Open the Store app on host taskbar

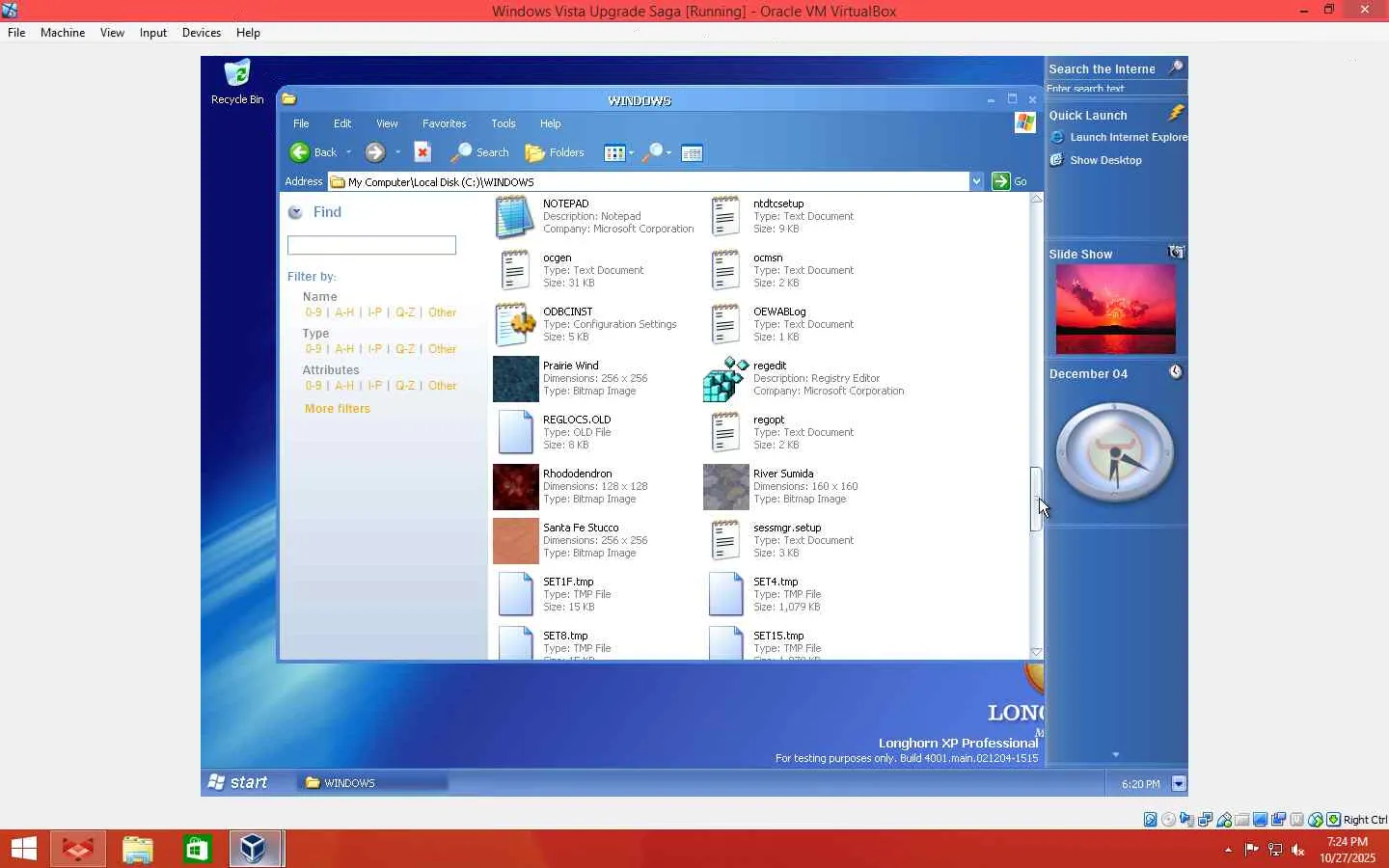coord(198,849)
